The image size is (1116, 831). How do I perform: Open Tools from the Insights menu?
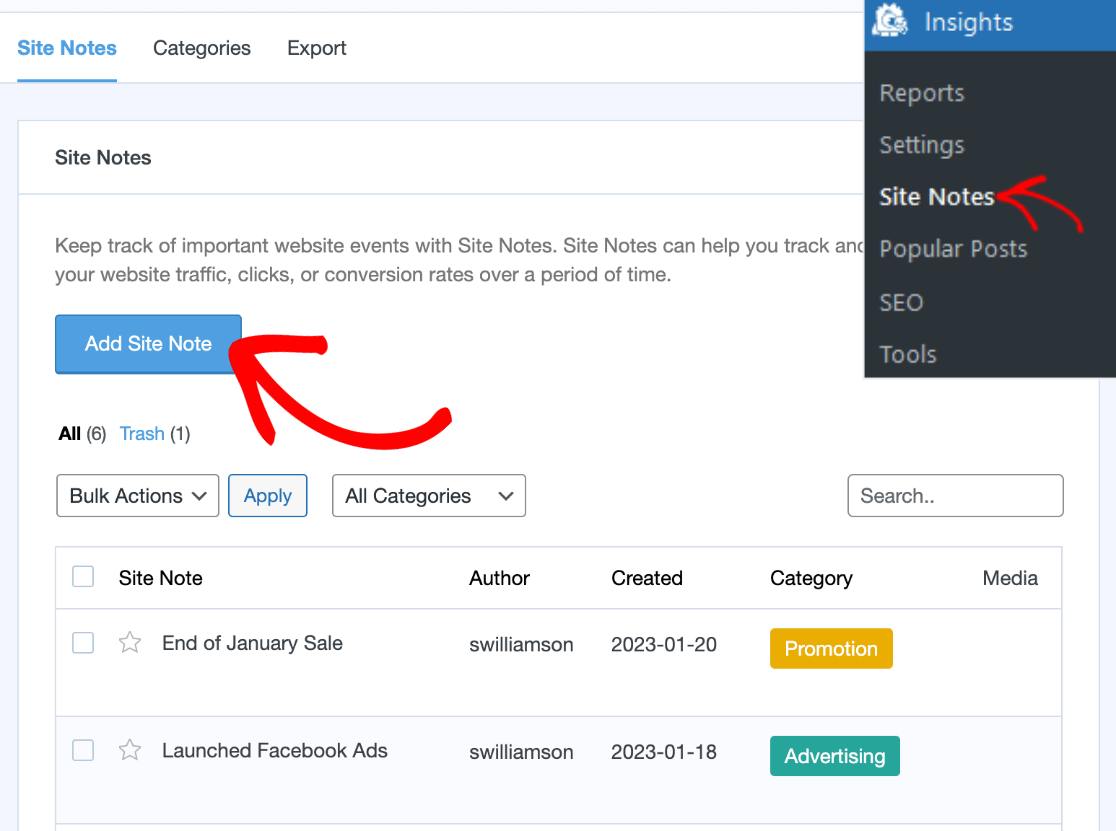(x=907, y=354)
